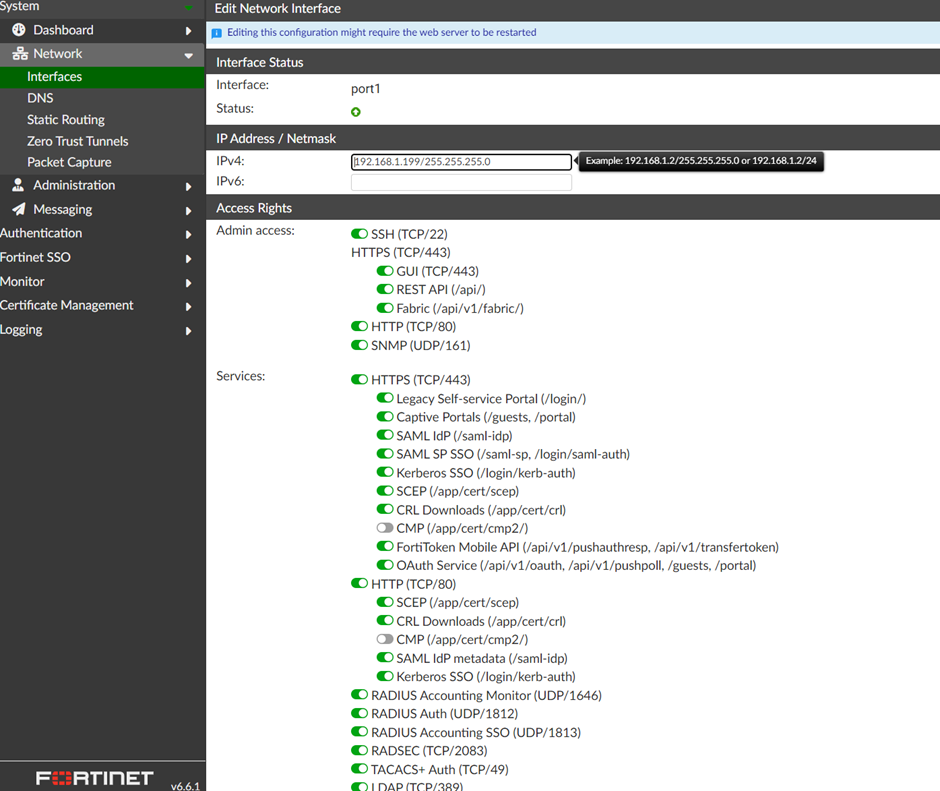Expand the Certificate Management menu arrow
Image resolution: width=940 pixels, height=791 pixels.
tap(188, 306)
